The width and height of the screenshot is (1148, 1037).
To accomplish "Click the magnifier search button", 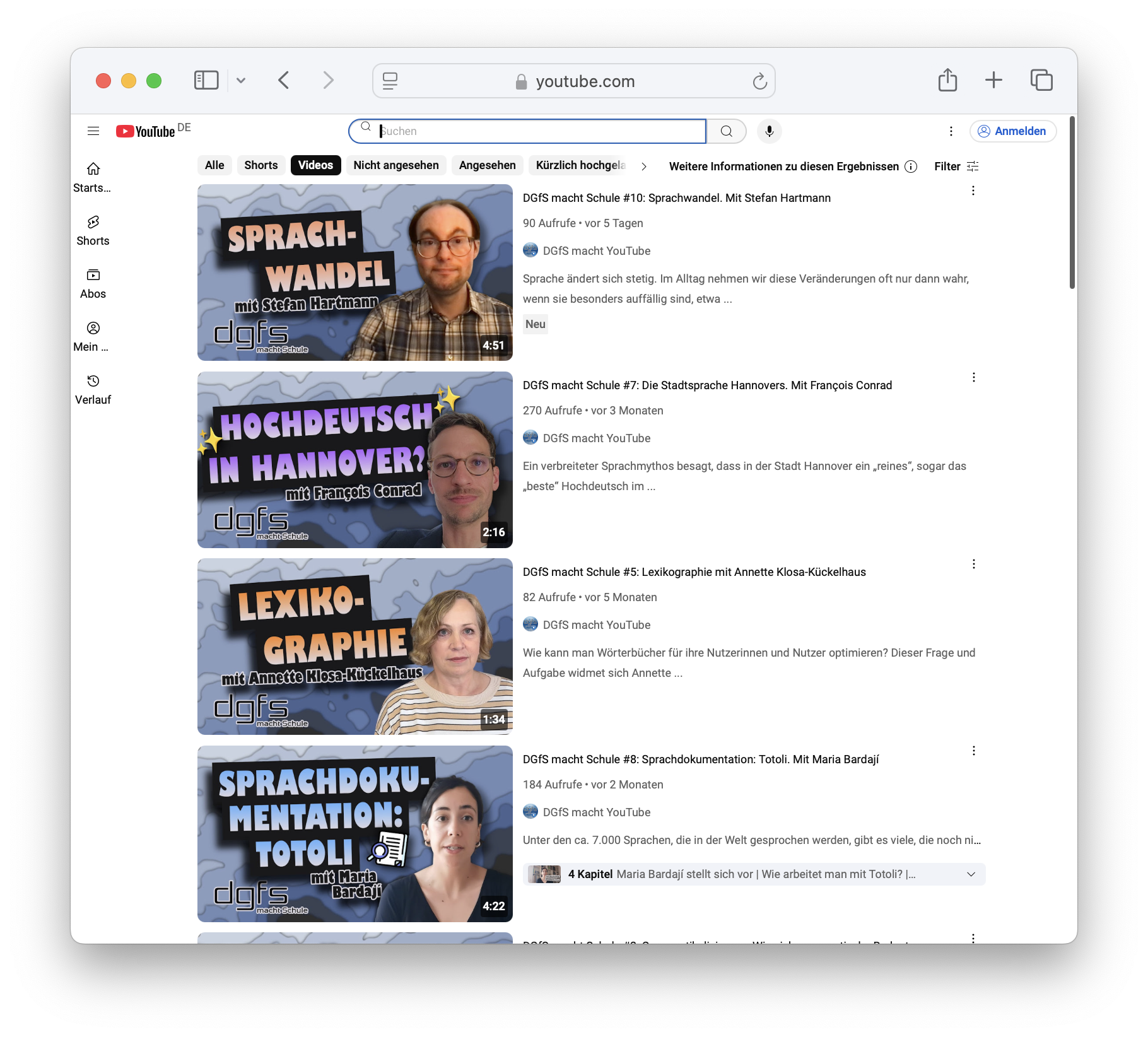I will click(x=727, y=131).
